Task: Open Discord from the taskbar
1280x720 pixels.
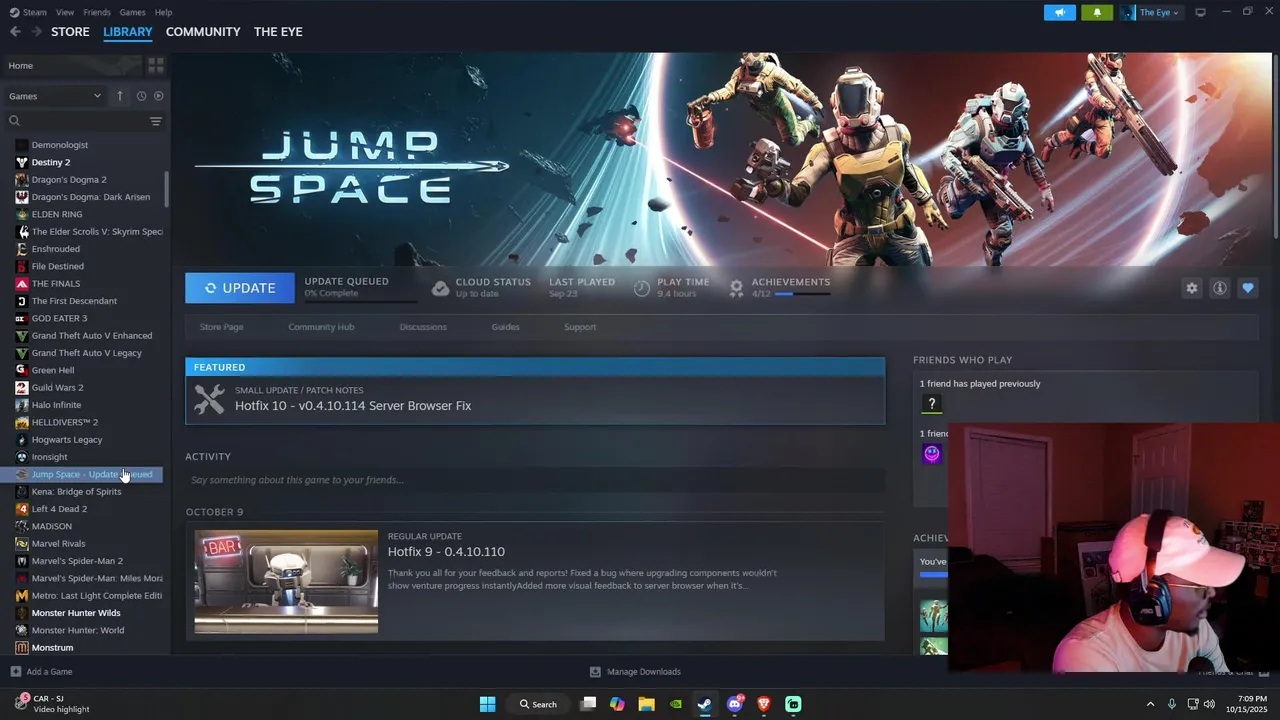Action: (x=735, y=704)
